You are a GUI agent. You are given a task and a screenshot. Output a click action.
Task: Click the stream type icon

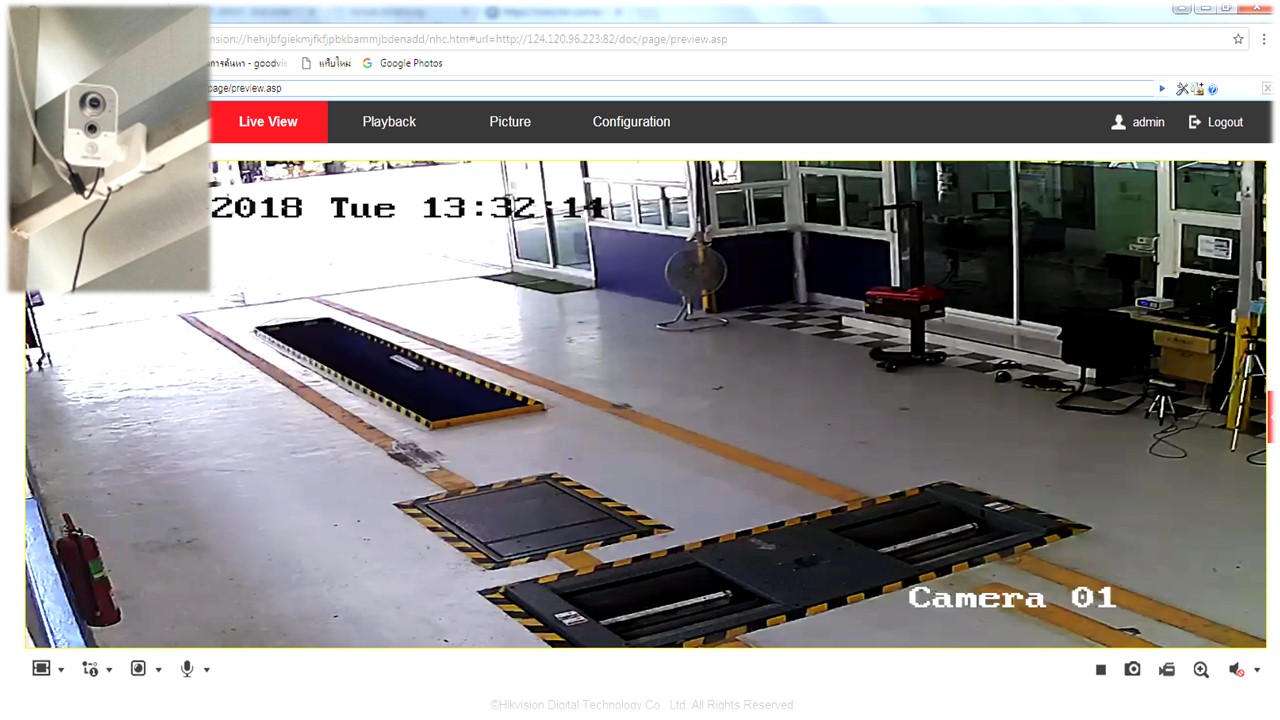(90, 669)
